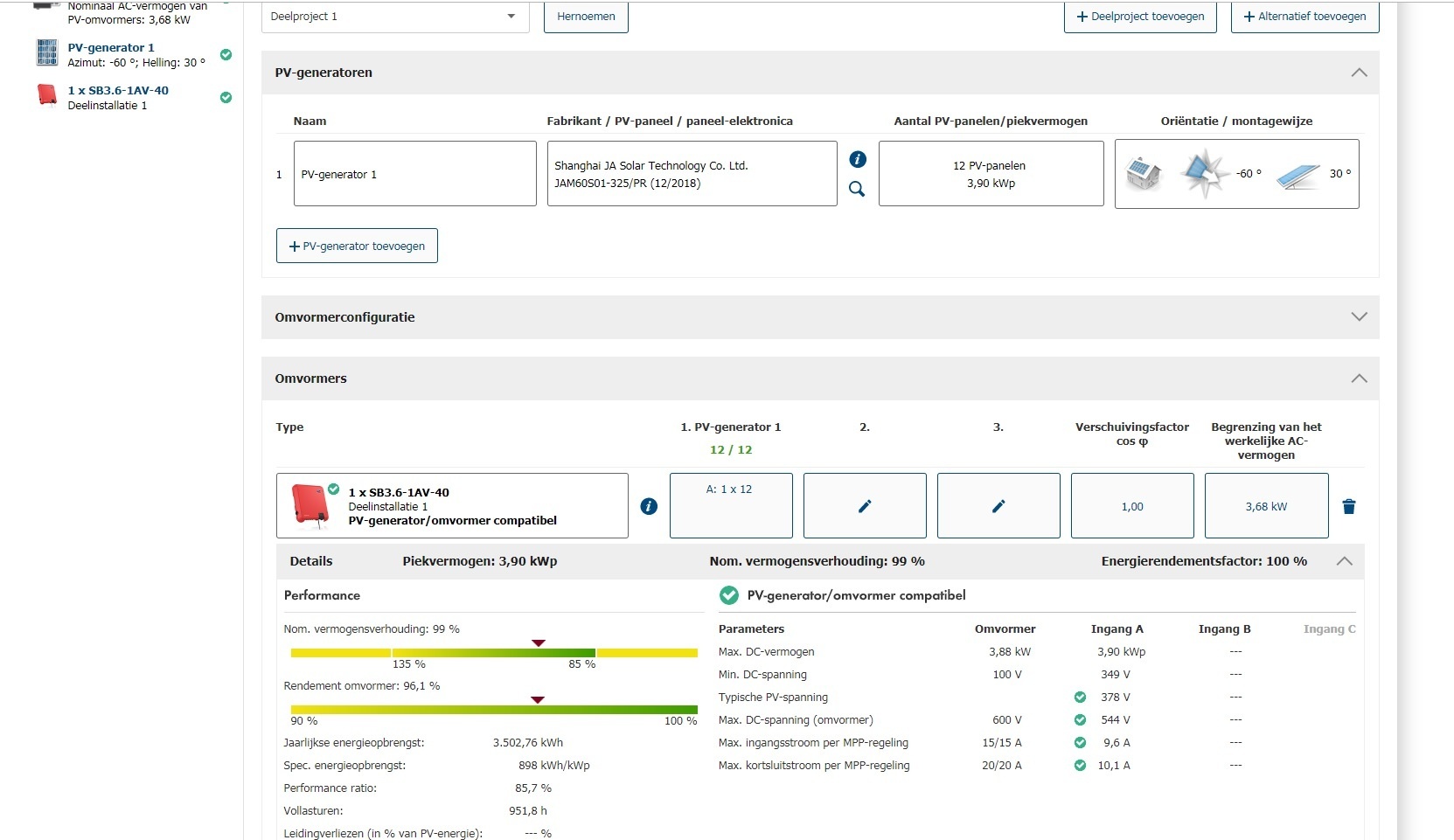Viewport: 1454px width, 840px height.
Task: Delete the inverter with trash icon
Action: click(1348, 506)
